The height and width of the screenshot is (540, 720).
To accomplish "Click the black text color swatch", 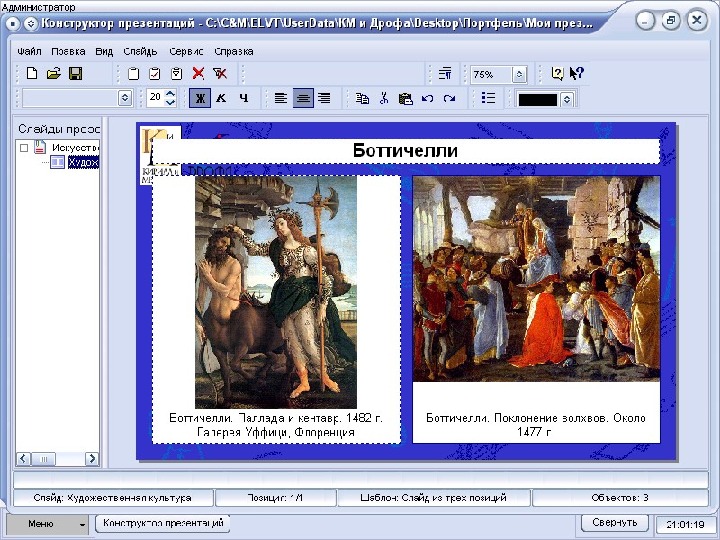I will 537,100.
